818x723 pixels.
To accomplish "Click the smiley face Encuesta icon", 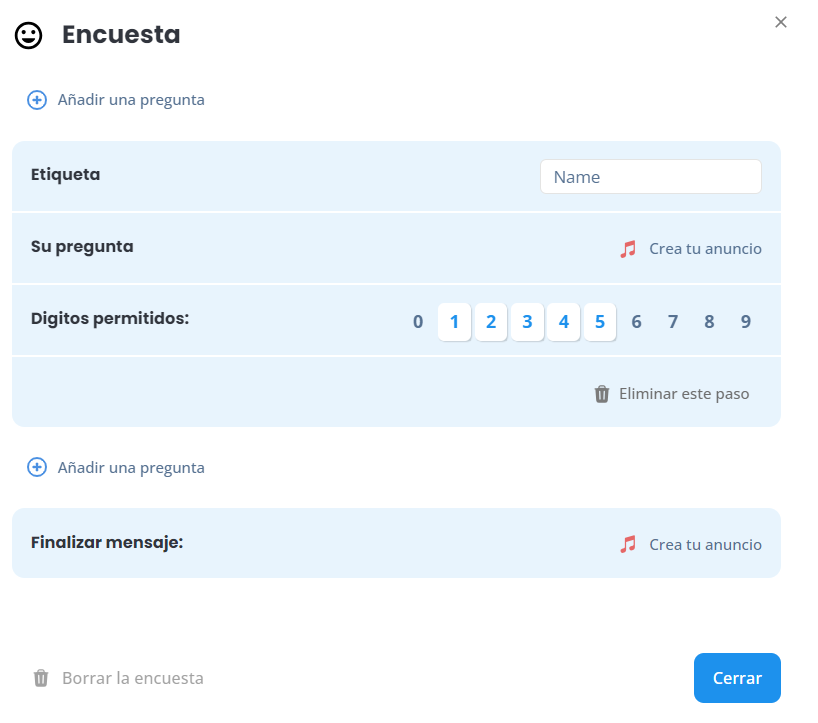I will coord(28,35).
